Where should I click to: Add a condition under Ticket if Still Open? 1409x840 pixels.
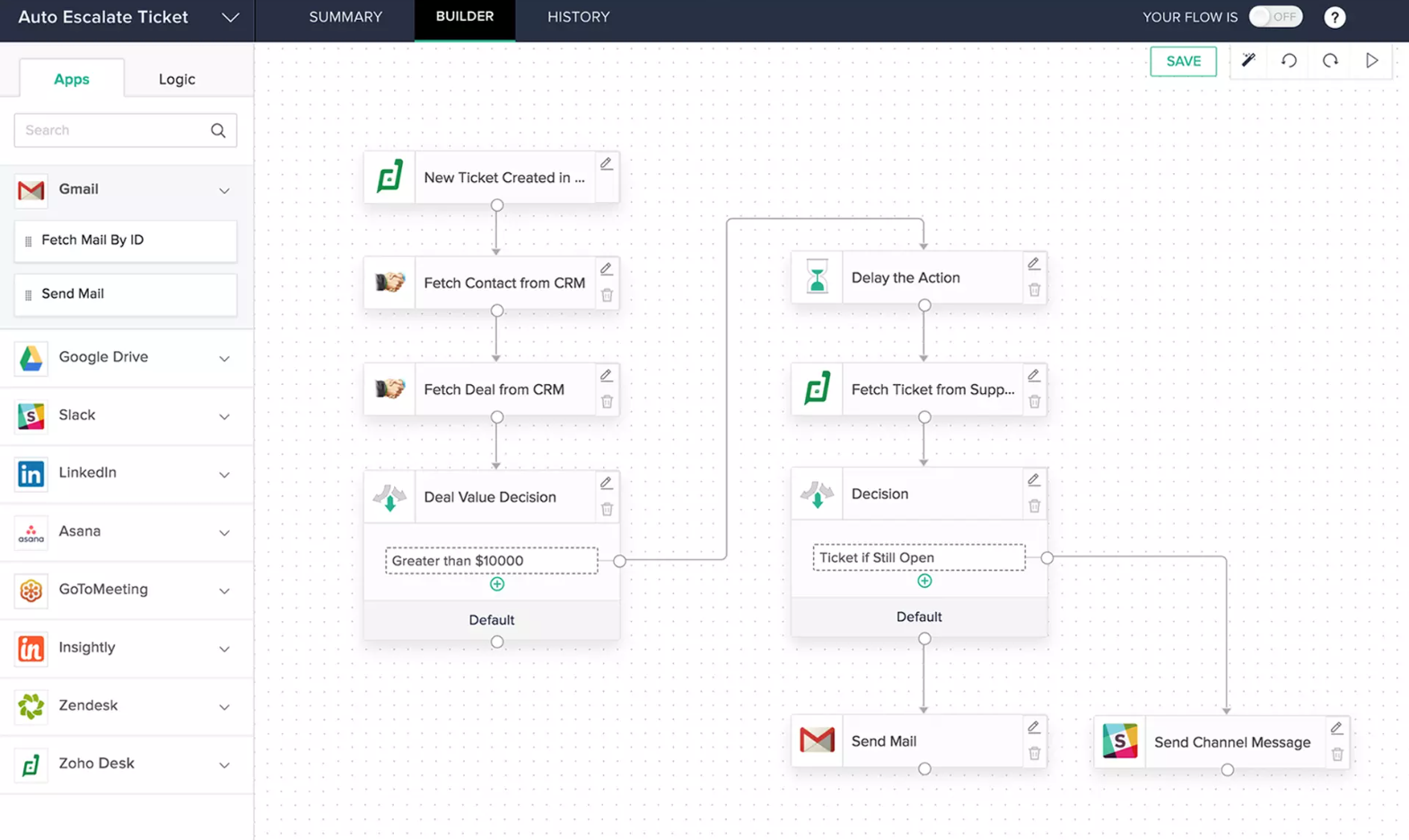(x=924, y=581)
